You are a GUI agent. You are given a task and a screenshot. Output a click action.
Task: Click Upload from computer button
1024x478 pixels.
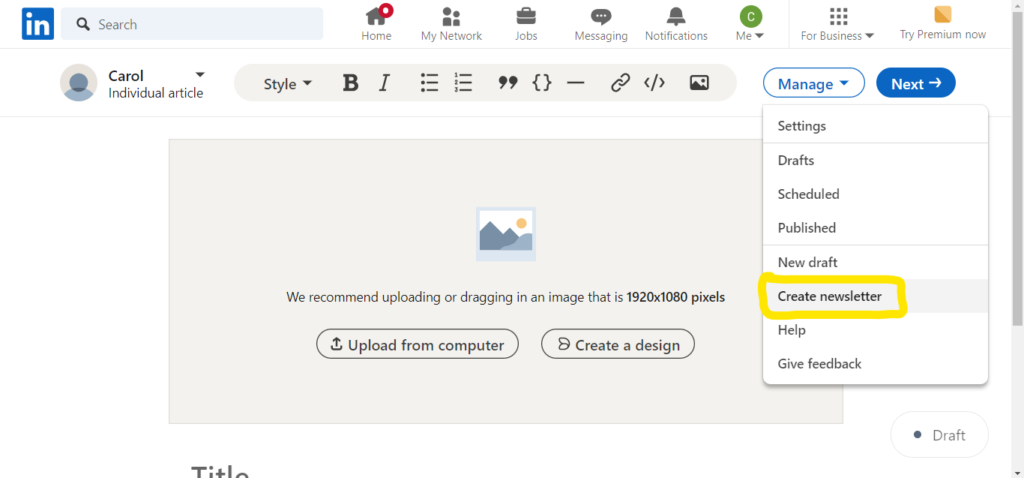(417, 345)
